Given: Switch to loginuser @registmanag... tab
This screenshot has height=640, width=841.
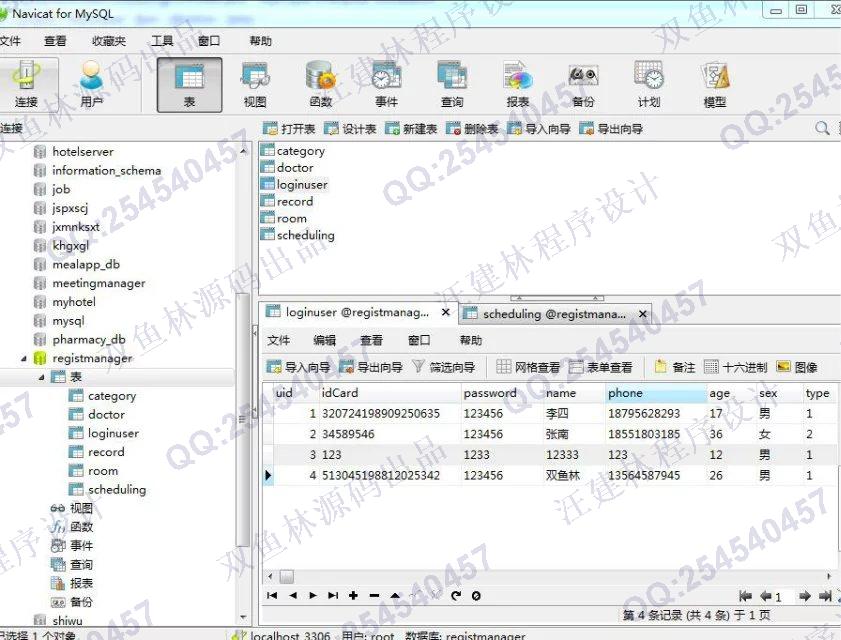Looking at the screenshot, I should (357, 312).
